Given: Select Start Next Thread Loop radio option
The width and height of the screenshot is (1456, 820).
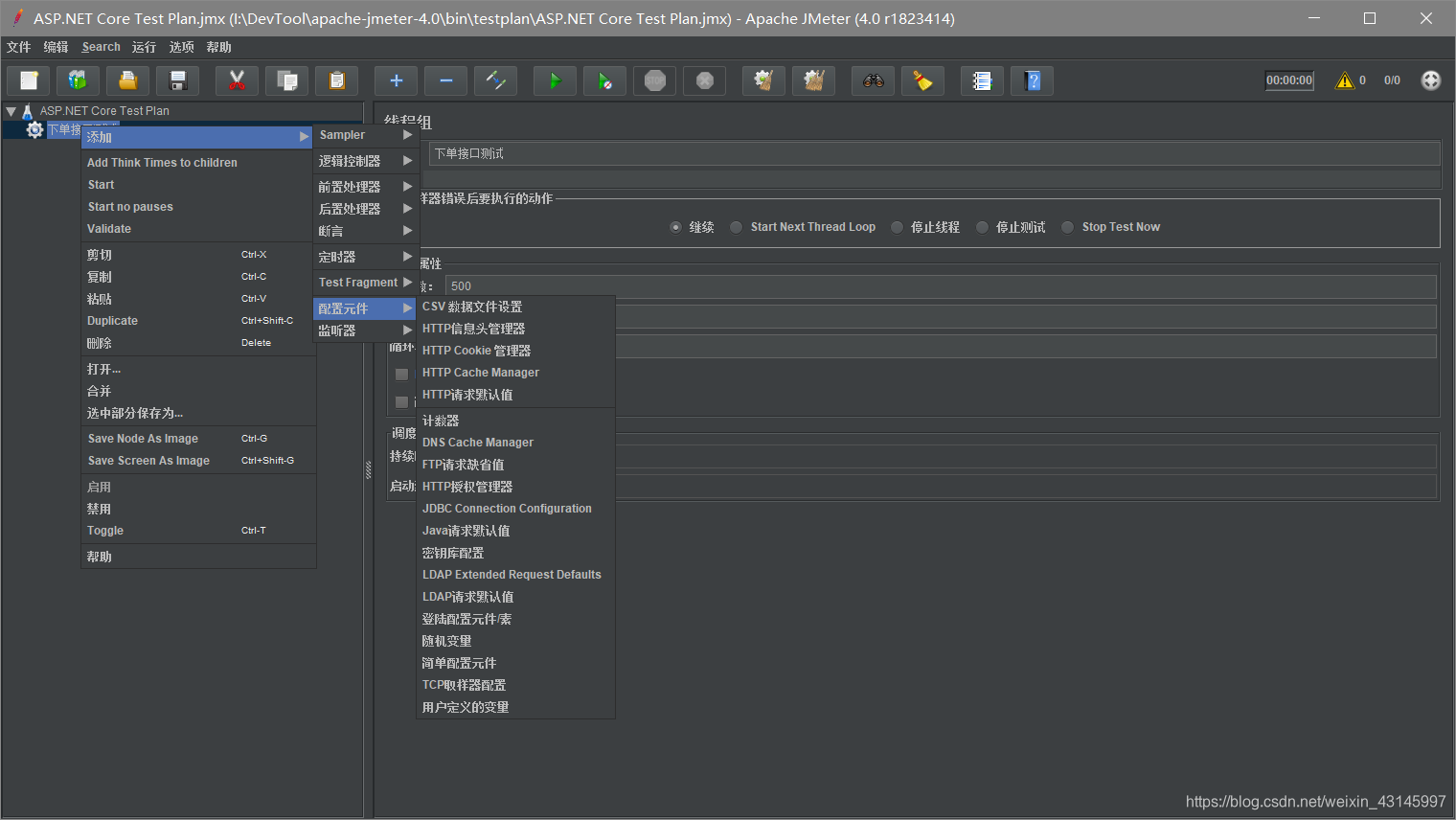Looking at the screenshot, I should point(736,227).
